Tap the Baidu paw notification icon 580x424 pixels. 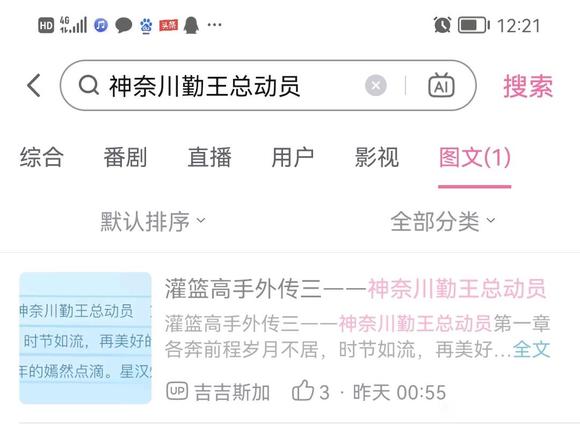click(146, 26)
